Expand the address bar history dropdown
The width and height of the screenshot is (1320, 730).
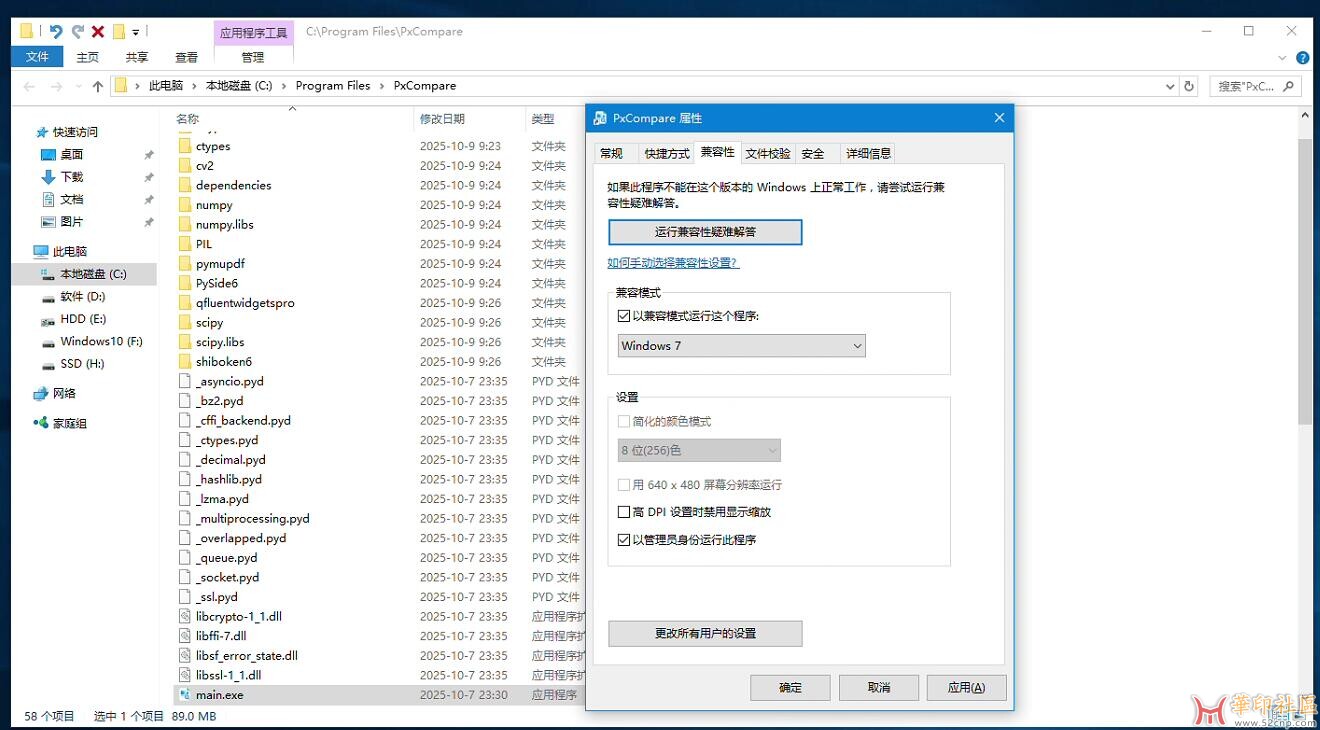coord(1170,87)
